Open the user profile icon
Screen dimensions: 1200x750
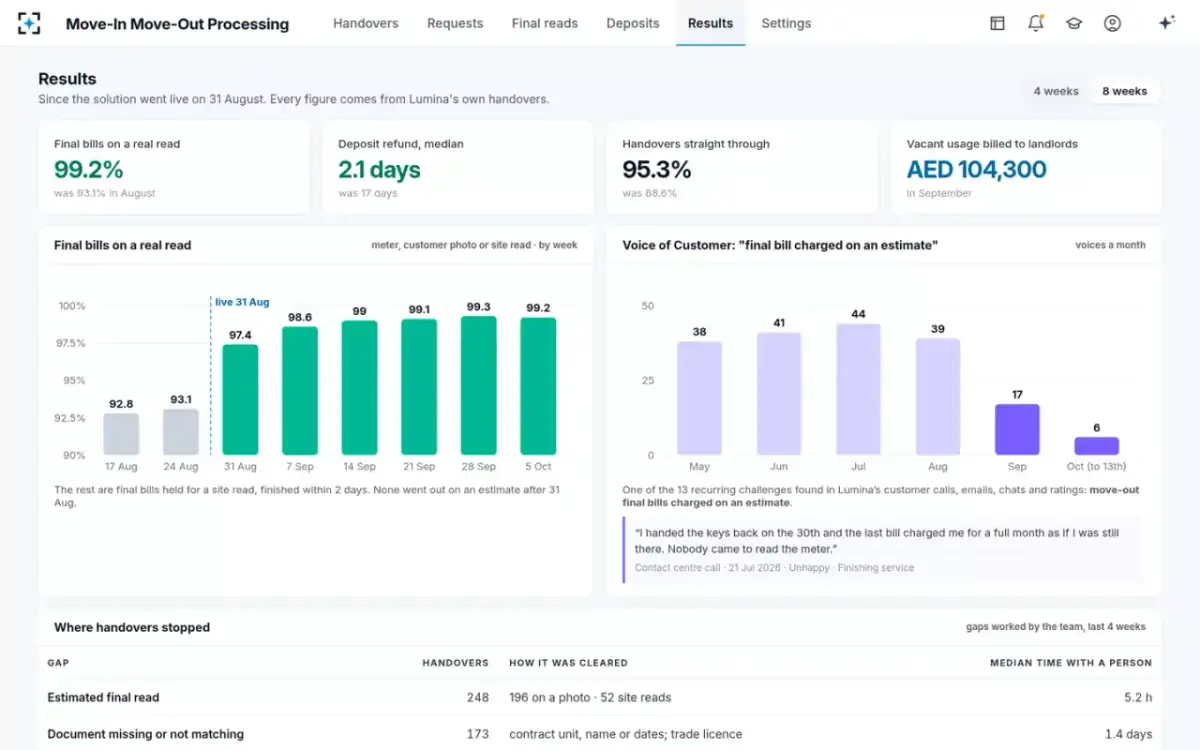pyautogui.click(x=1112, y=23)
